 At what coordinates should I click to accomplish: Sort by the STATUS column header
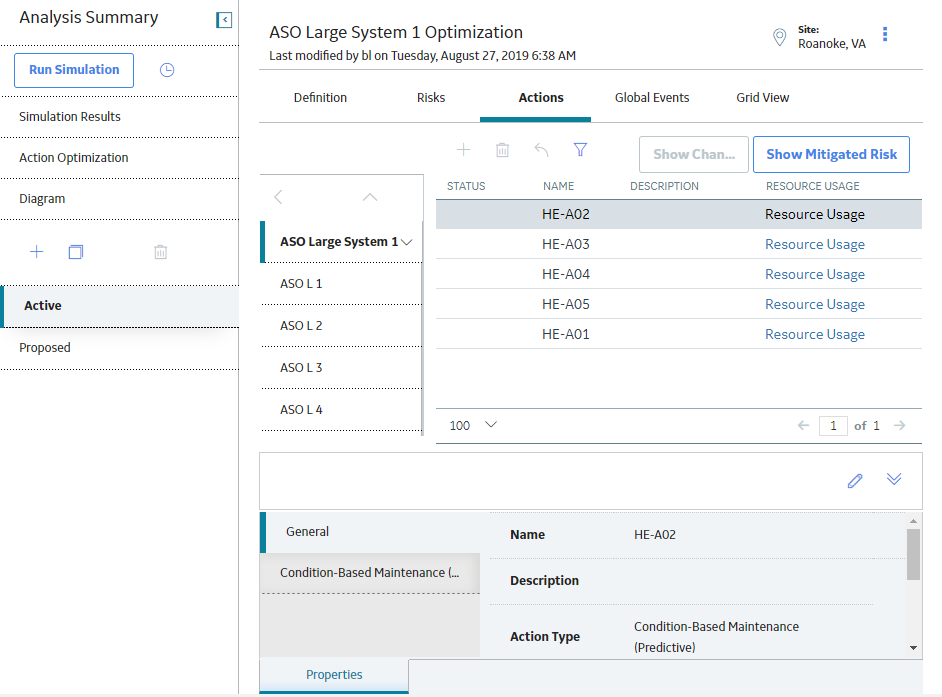(466, 186)
